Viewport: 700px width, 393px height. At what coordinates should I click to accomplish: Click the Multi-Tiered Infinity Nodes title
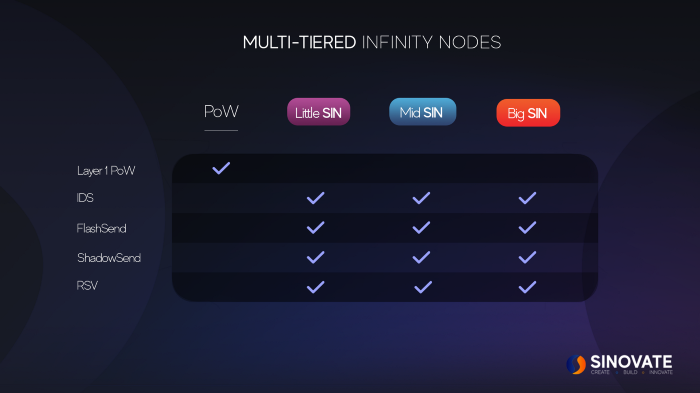[372, 42]
